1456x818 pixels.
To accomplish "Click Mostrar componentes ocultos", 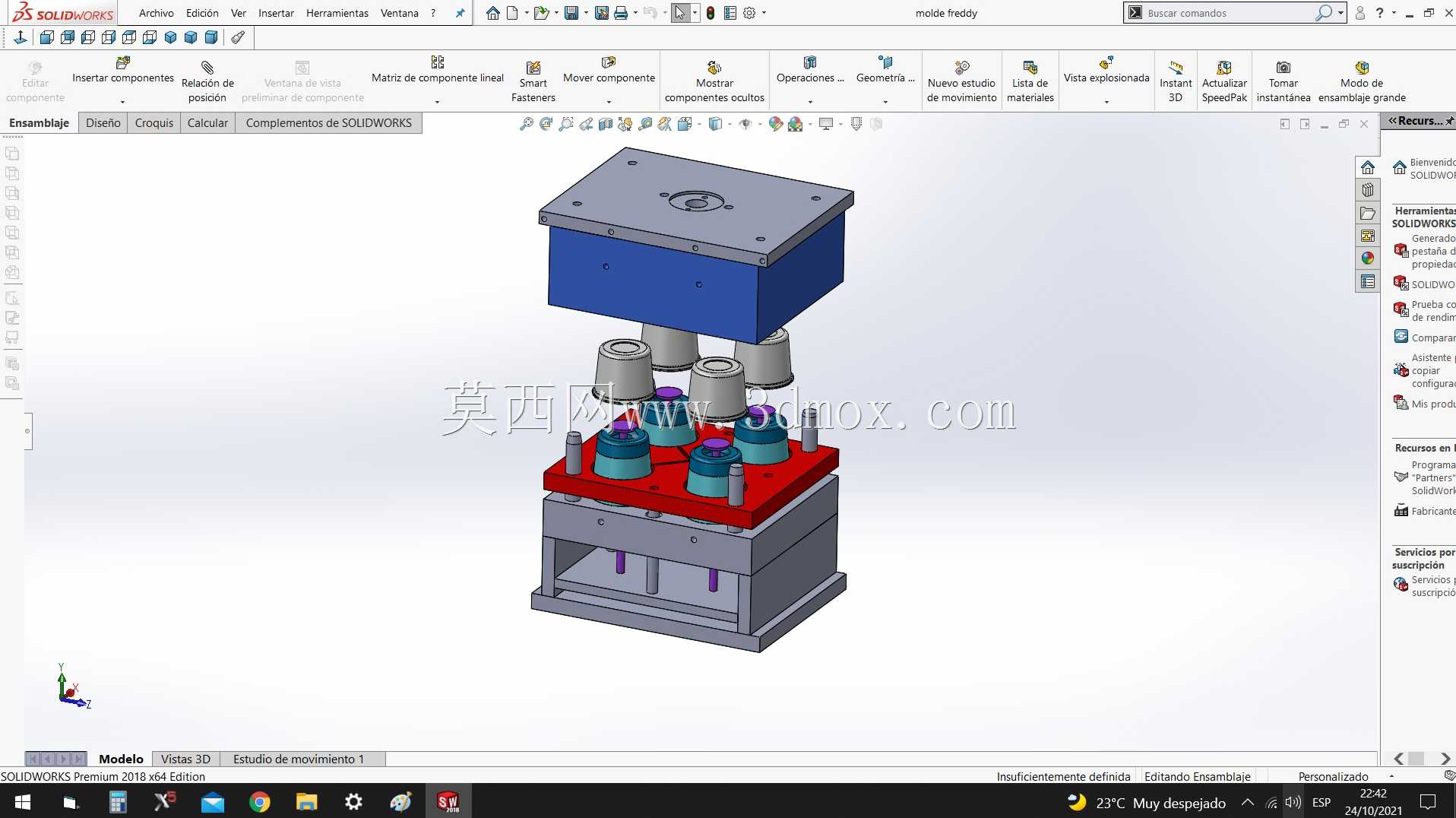I will (714, 81).
